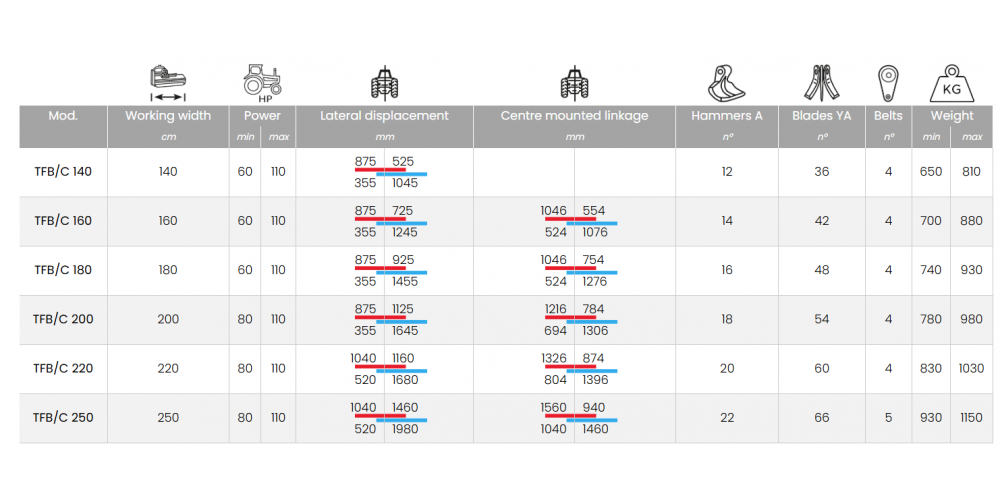Click the belt pulley icon
Viewport: 1000px width, 500px height.
click(888, 82)
